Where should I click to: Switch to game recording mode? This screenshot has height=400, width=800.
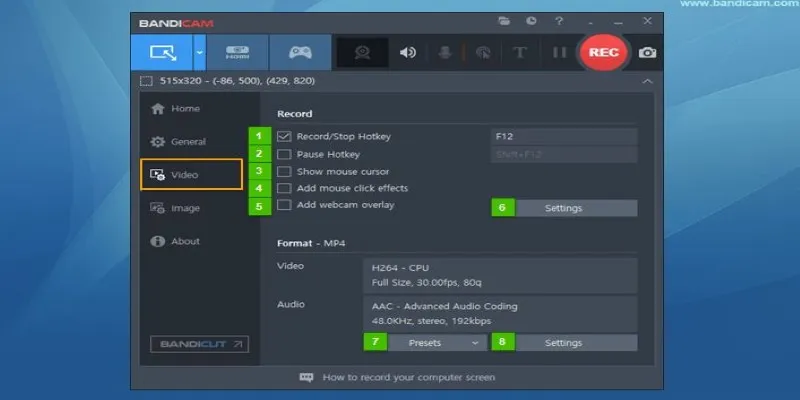click(300, 53)
